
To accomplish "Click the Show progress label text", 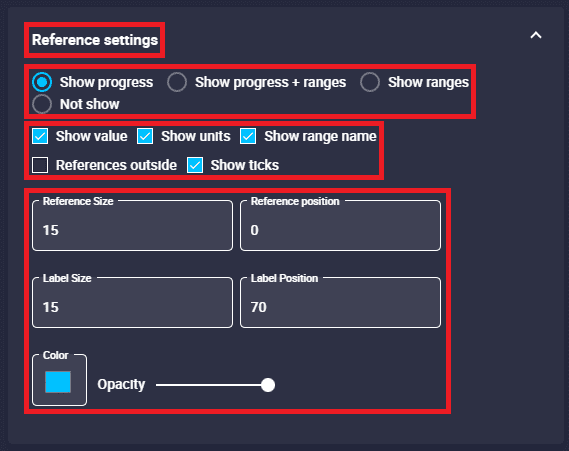I will 106,82.
